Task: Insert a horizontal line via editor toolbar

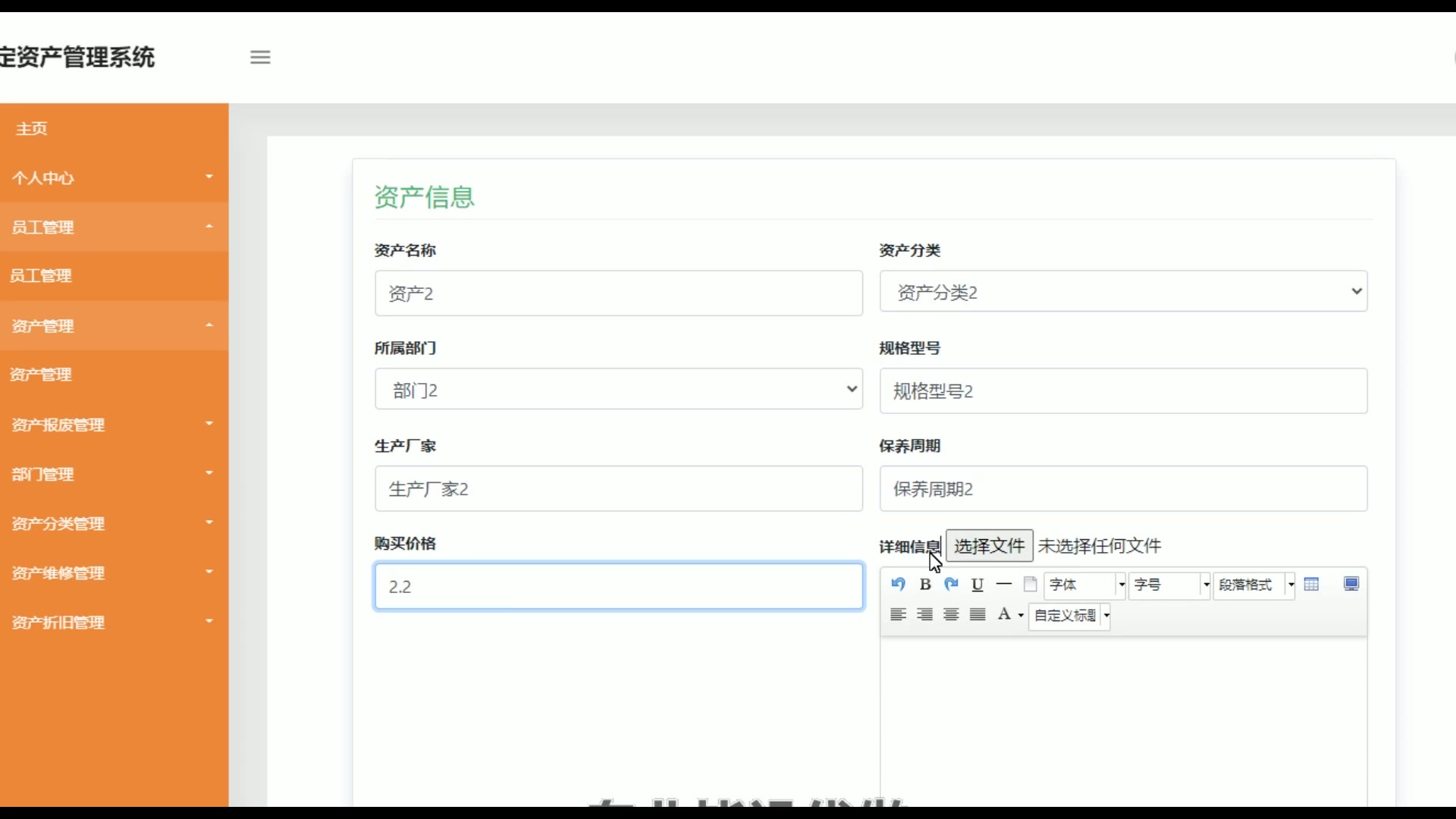Action: pyautogui.click(x=1003, y=584)
